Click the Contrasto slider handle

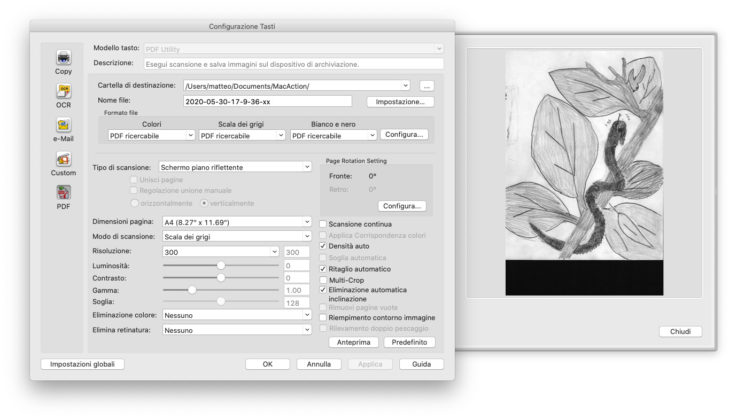[x=221, y=278]
